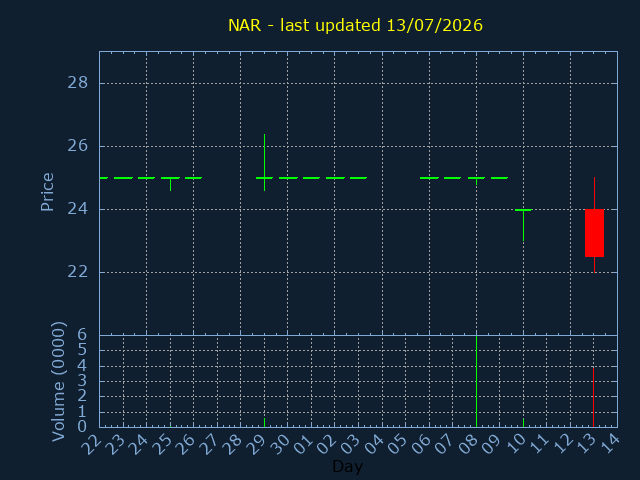The image size is (640, 480).
Task: Click the 26 price tick label
Action: (78, 146)
